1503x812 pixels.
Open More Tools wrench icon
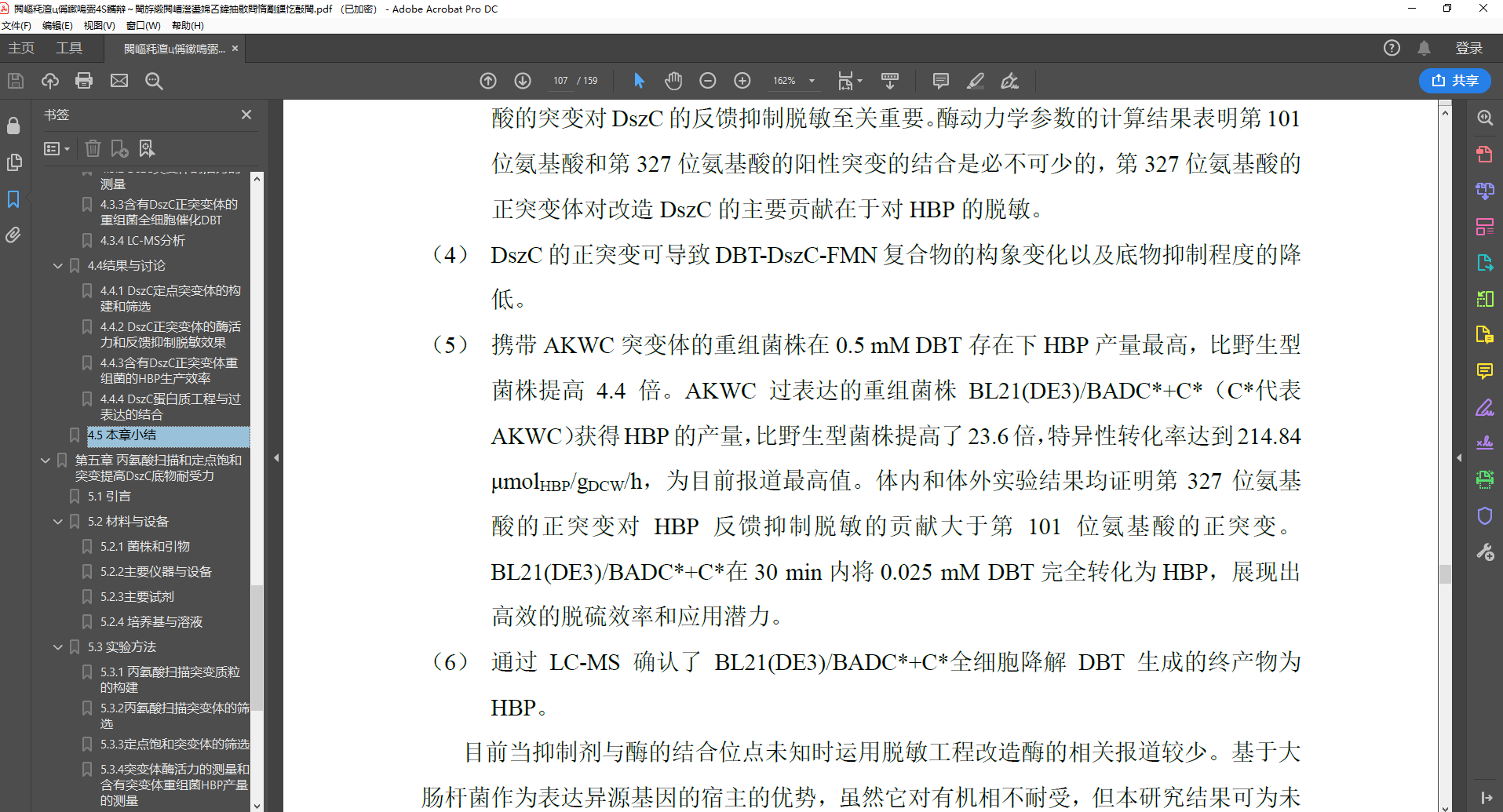(1484, 552)
